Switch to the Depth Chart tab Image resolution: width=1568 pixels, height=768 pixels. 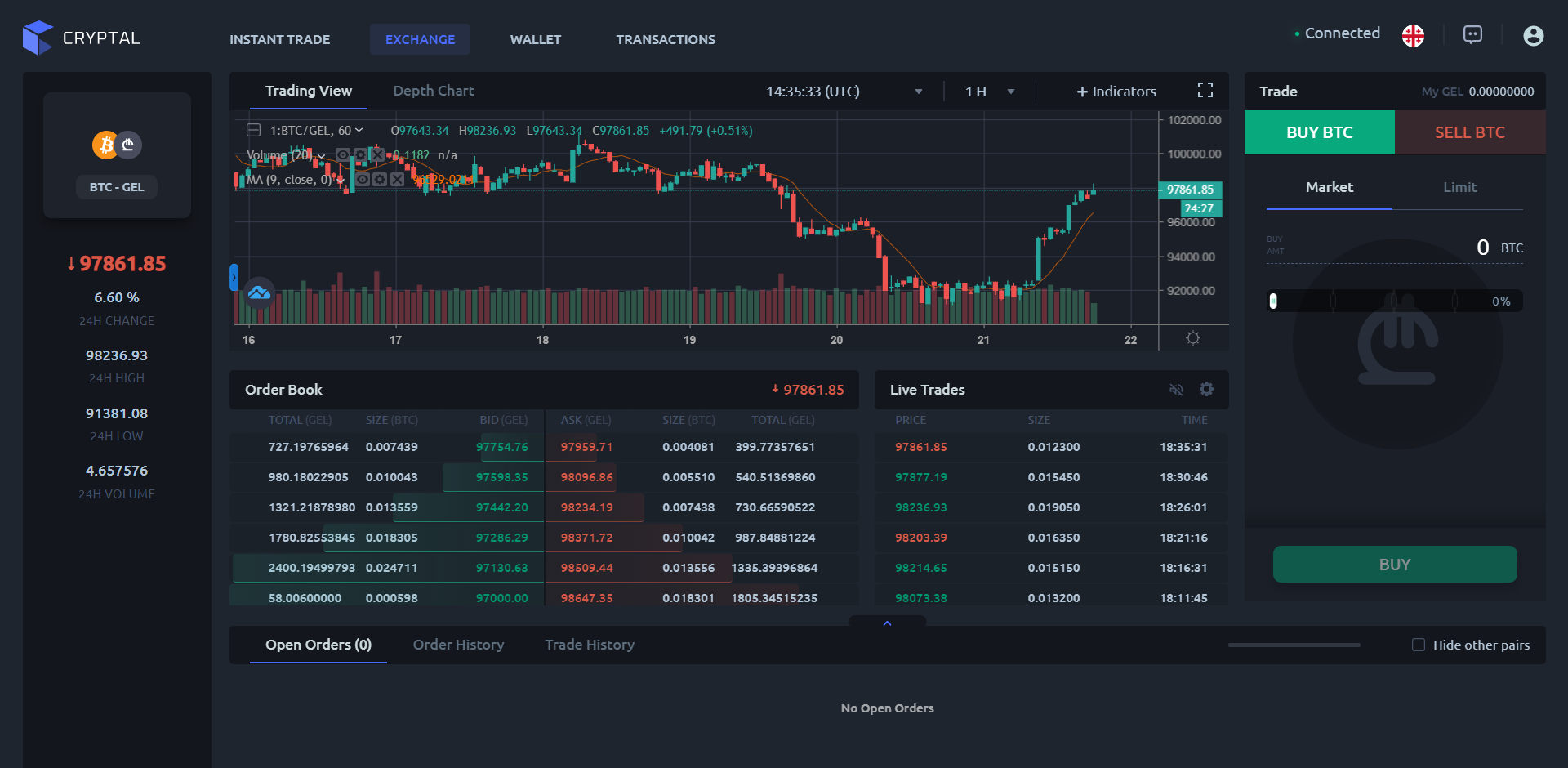[x=434, y=91]
